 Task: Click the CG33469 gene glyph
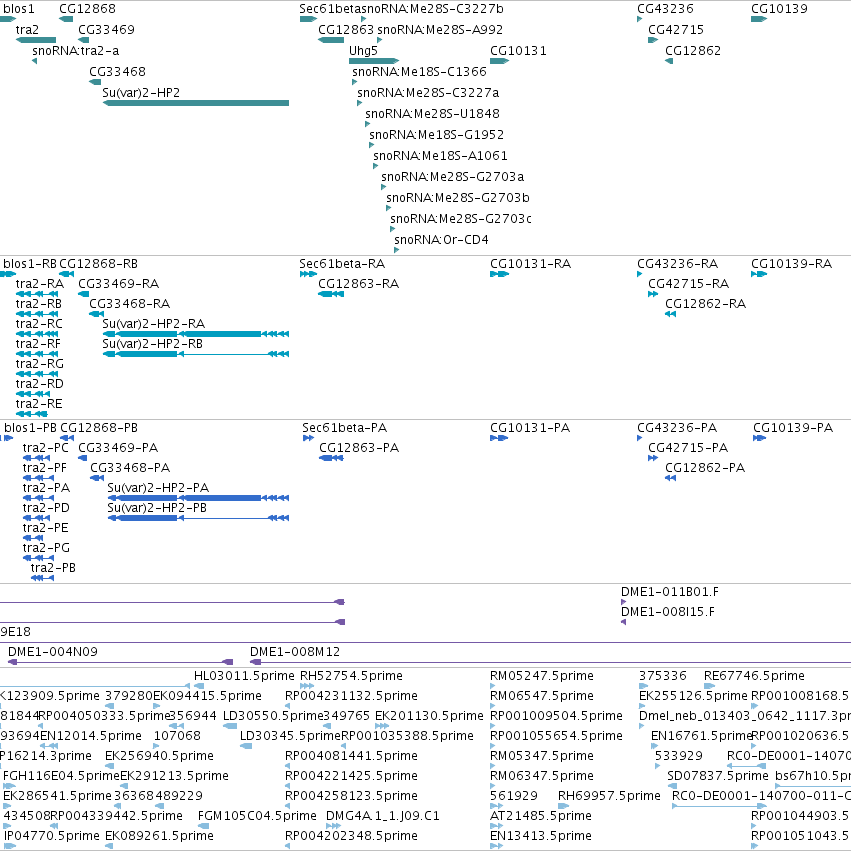[84, 40]
